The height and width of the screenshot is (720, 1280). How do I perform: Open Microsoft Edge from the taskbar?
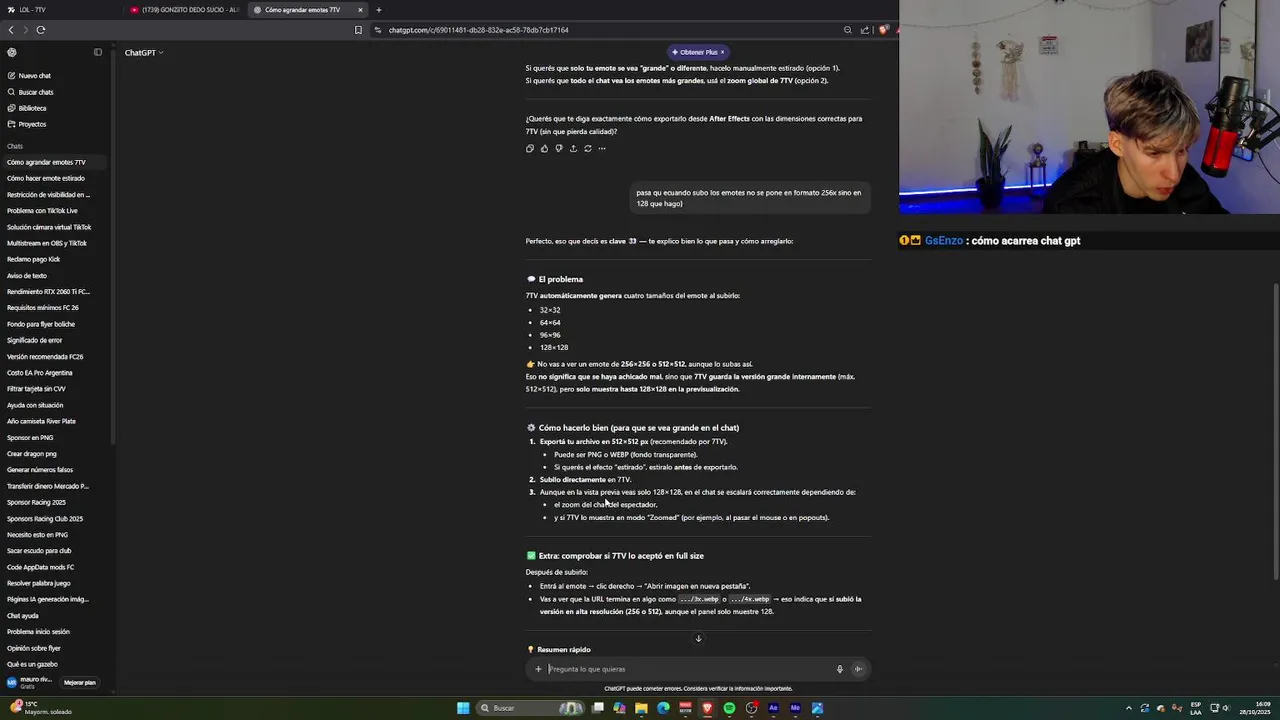pos(663,708)
